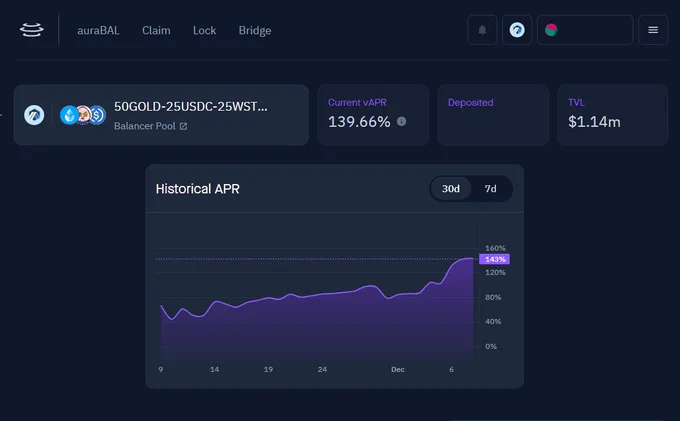Open the network selector icon
Image resolution: width=680 pixels, height=421 pixels.
(x=517, y=30)
